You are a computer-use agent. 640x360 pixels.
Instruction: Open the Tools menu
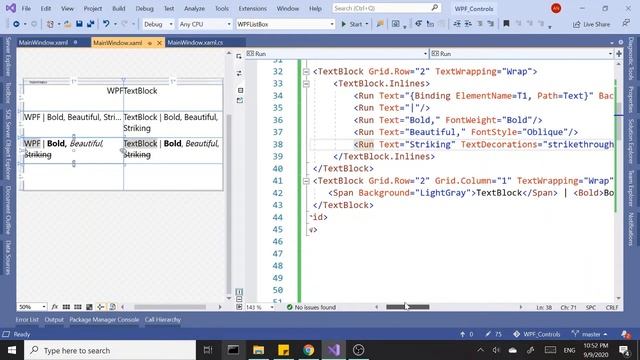pyautogui.click(x=222, y=9)
